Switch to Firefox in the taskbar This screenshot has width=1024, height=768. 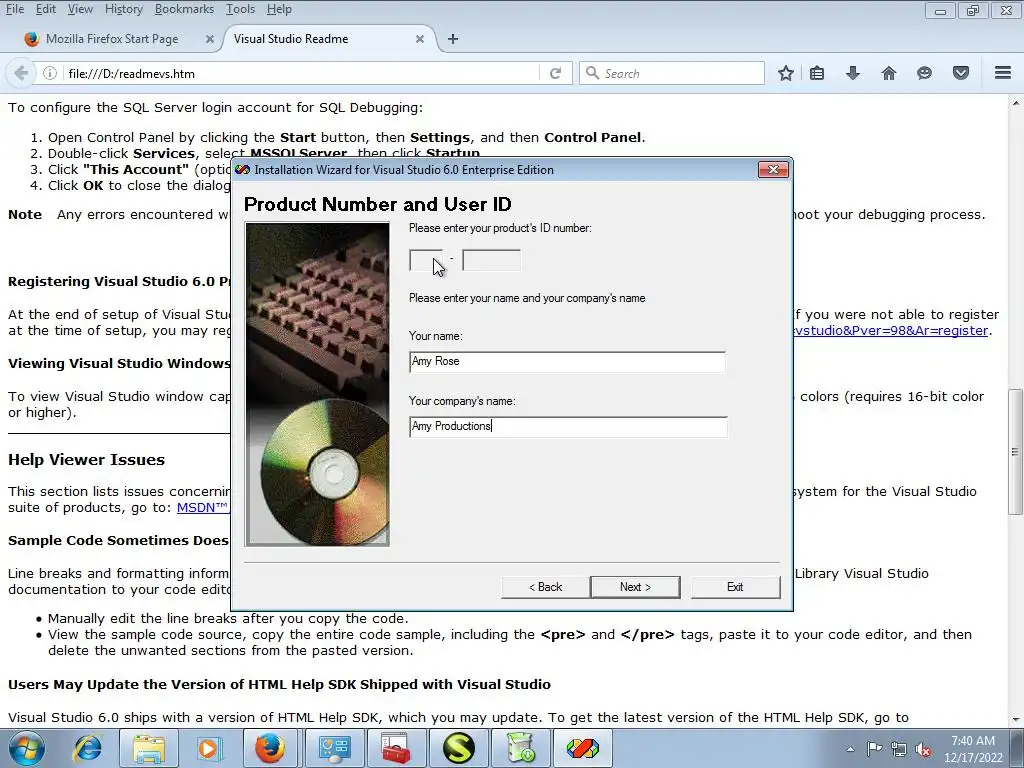(x=270, y=748)
